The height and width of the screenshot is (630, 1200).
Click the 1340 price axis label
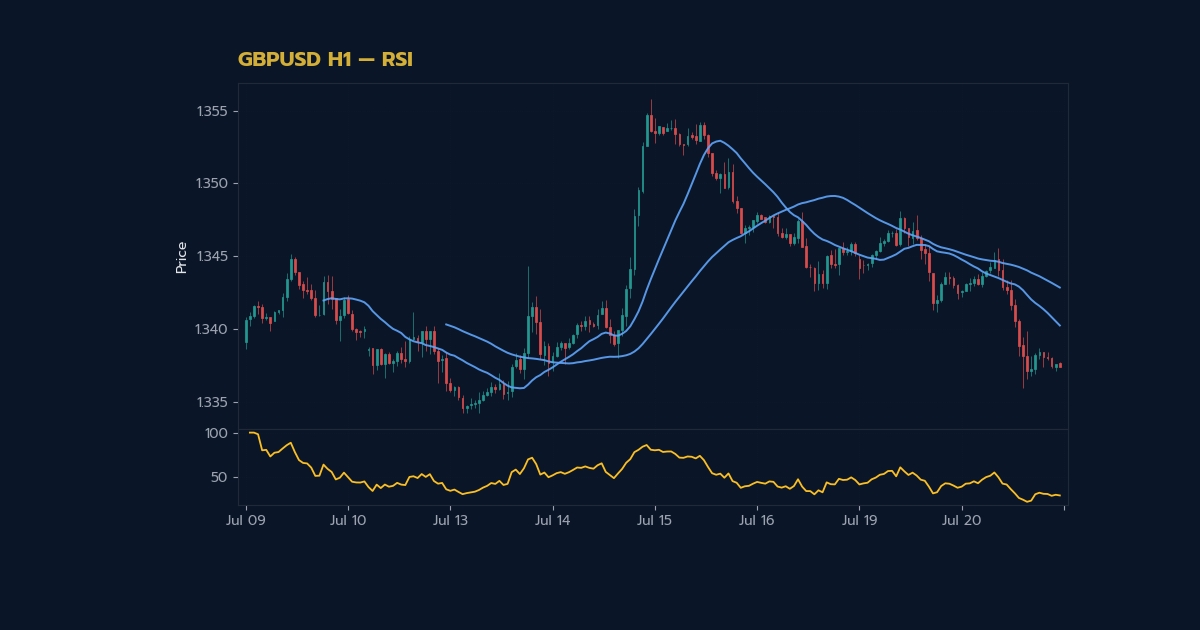point(211,330)
